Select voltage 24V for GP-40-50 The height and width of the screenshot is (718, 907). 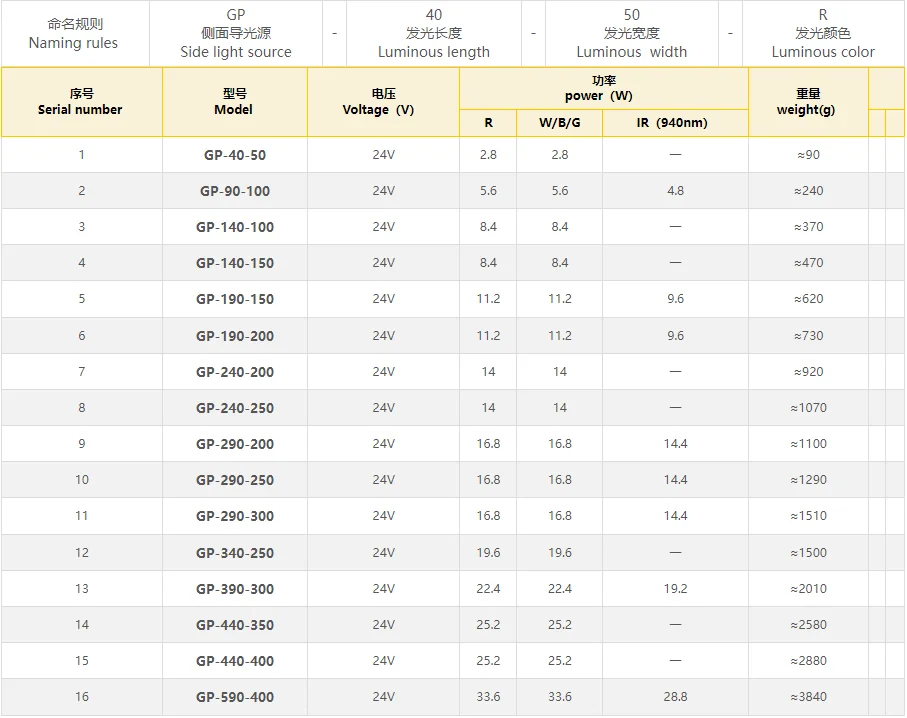[x=383, y=155]
